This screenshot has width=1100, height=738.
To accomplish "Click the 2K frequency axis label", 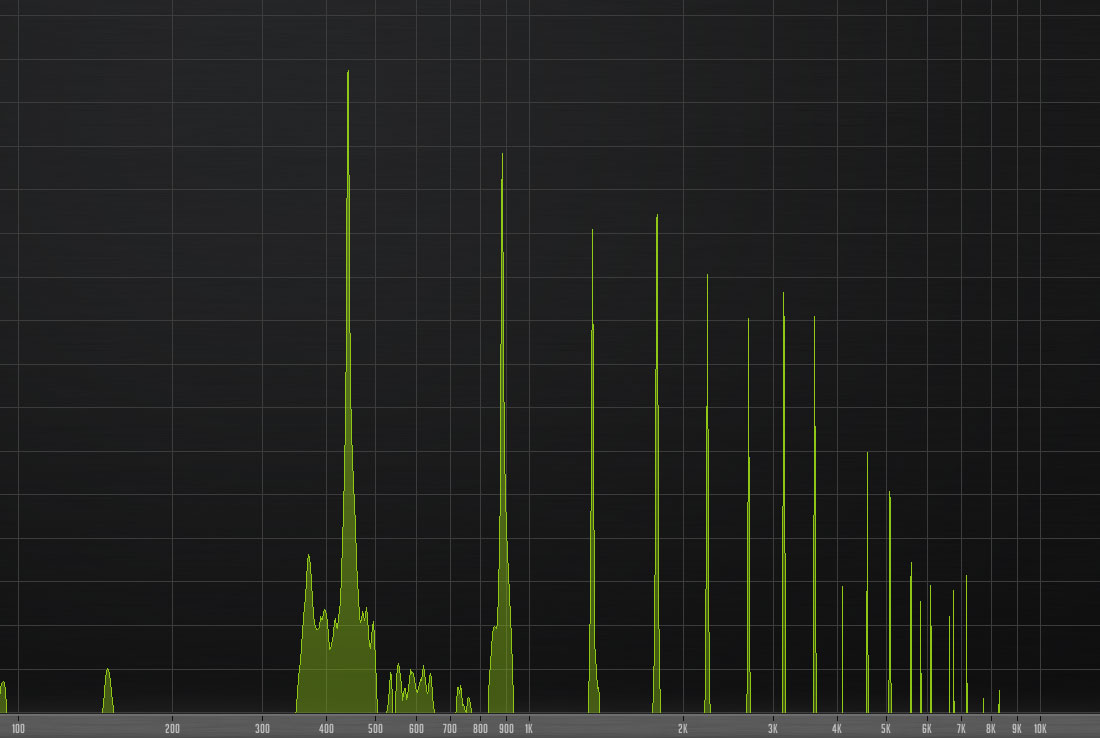I will [x=683, y=729].
